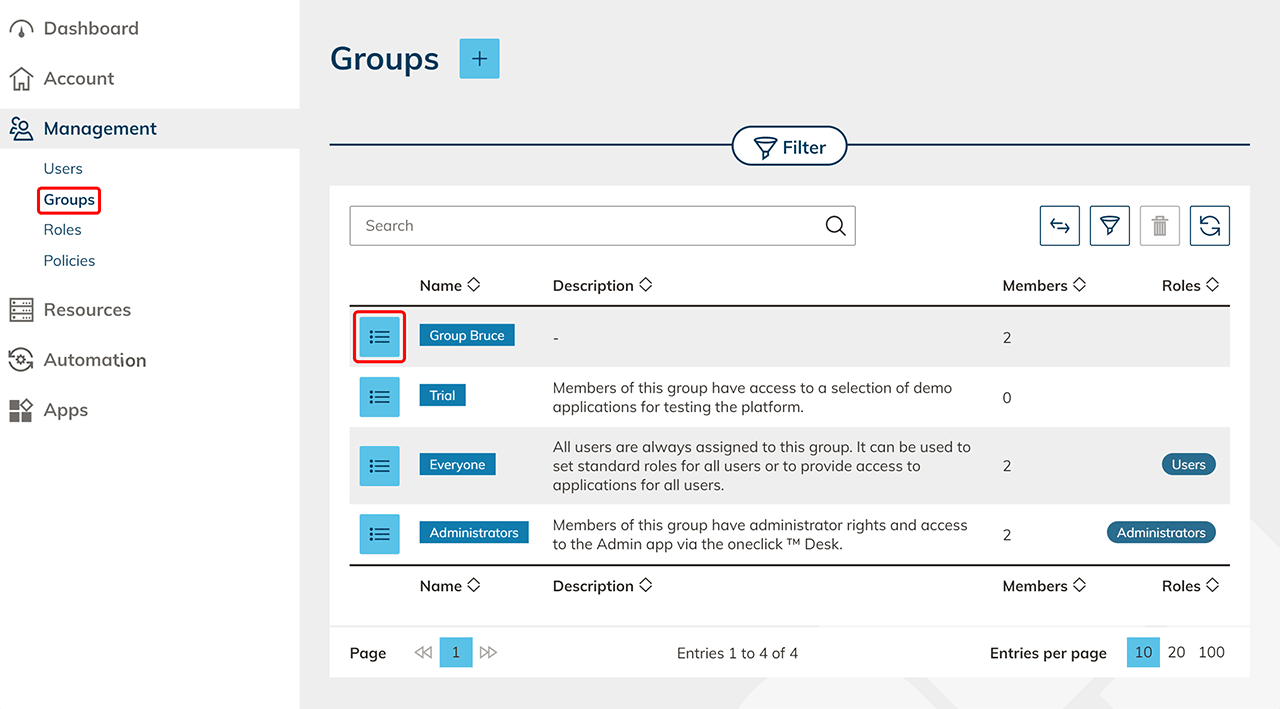
Task: Click the trash delete icon
Action: (1159, 226)
